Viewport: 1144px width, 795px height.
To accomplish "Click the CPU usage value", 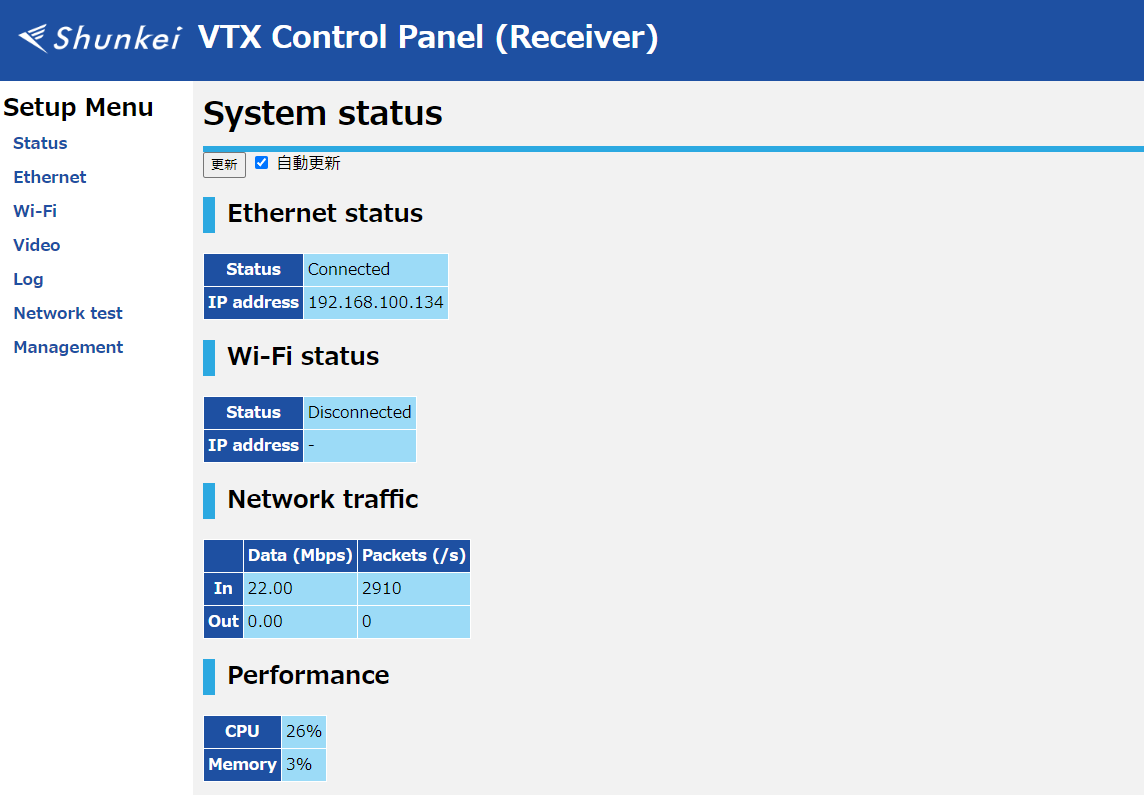I will [x=303, y=731].
